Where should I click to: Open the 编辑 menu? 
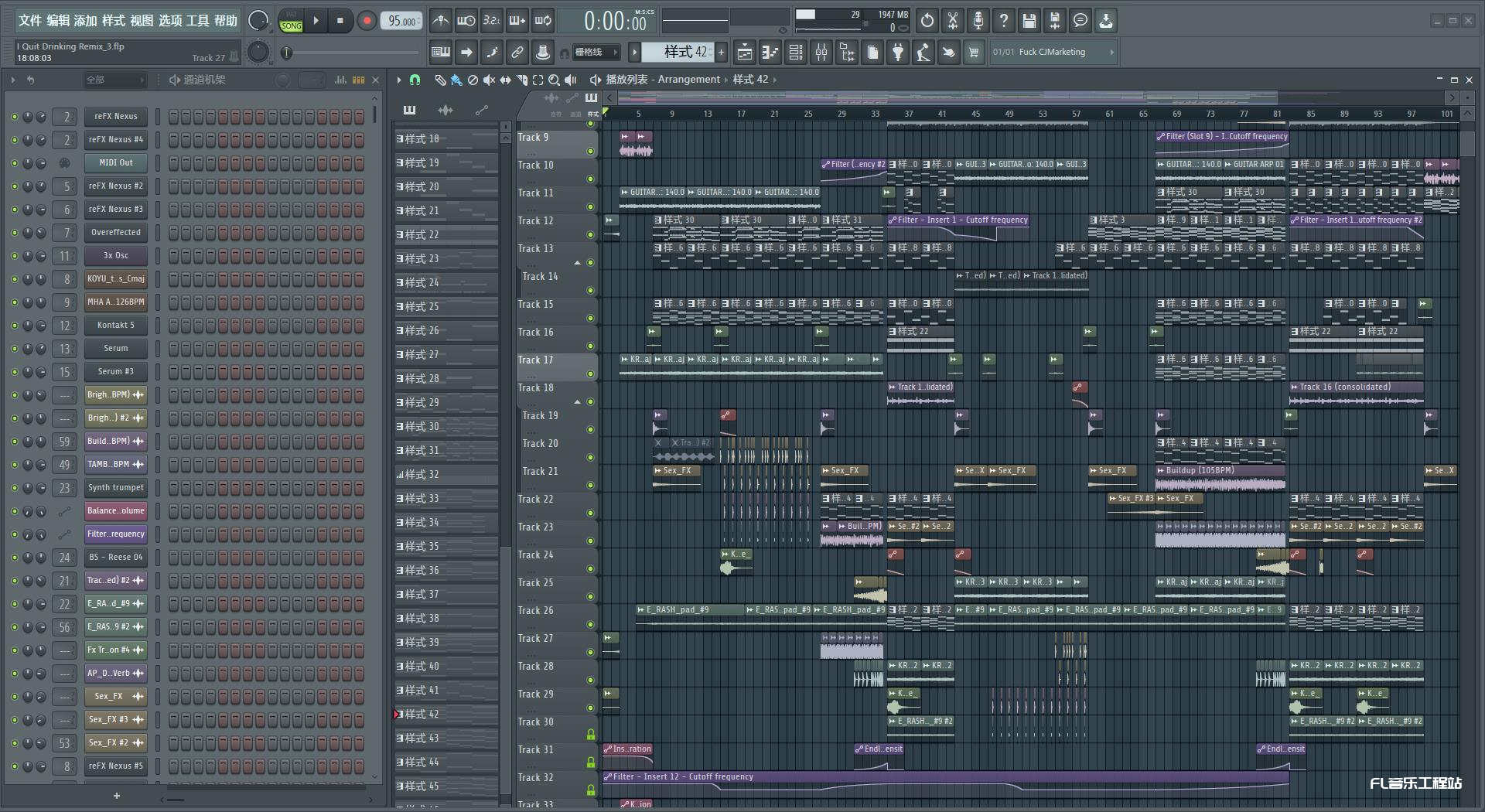pyautogui.click(x=57, y=21)
